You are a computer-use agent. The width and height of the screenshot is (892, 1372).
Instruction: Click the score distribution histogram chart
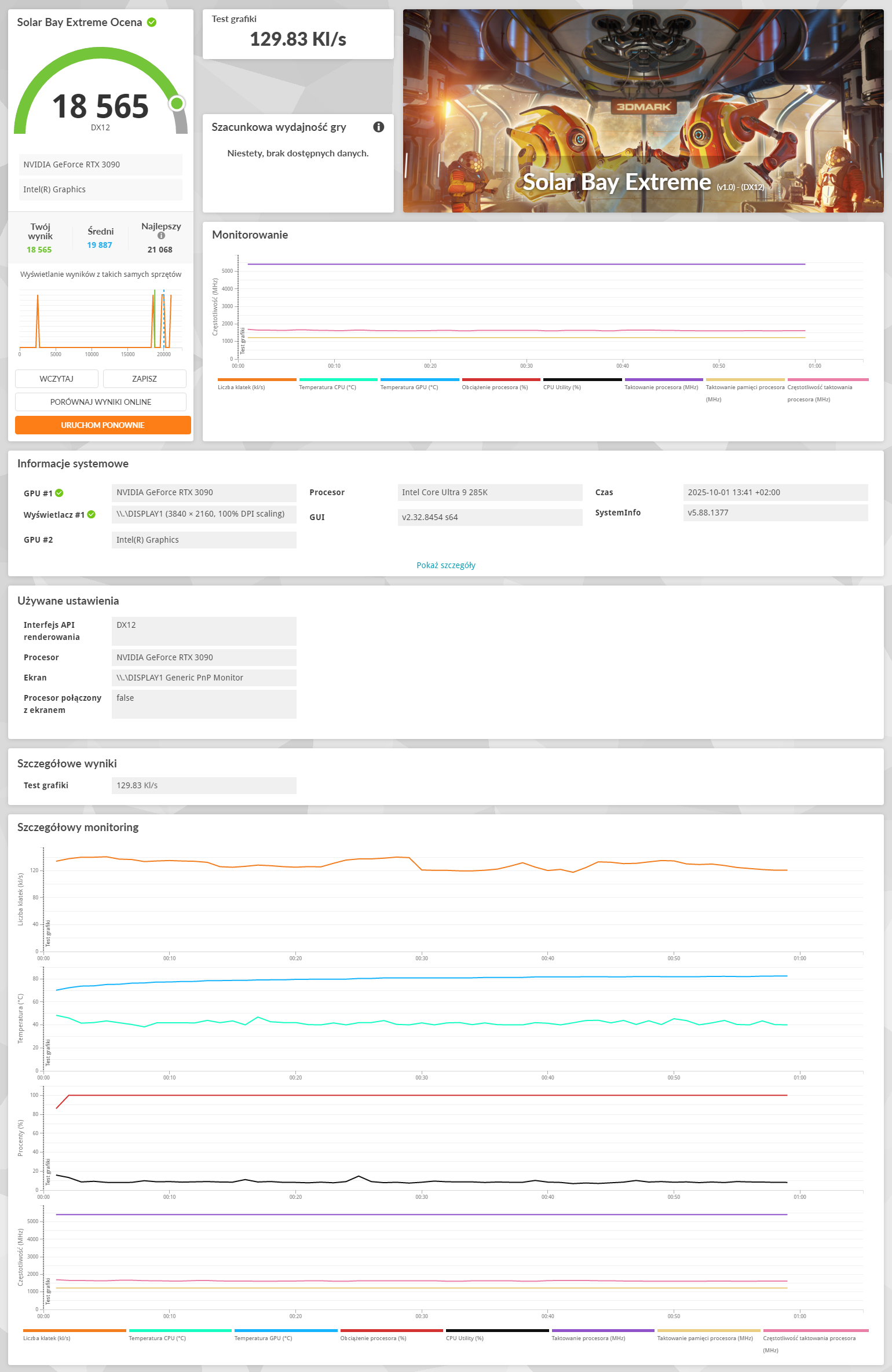101,321
